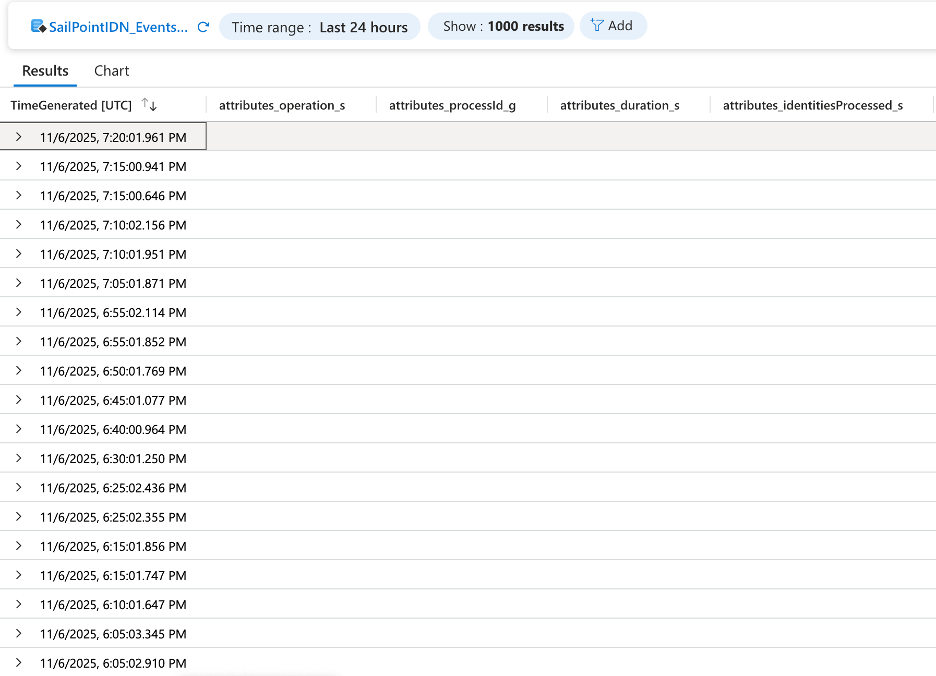Screen dimensions: 936x676
Task: Select timestamp 11/6/2025, 7:15:00.646 PM
Action: [113, 196]
